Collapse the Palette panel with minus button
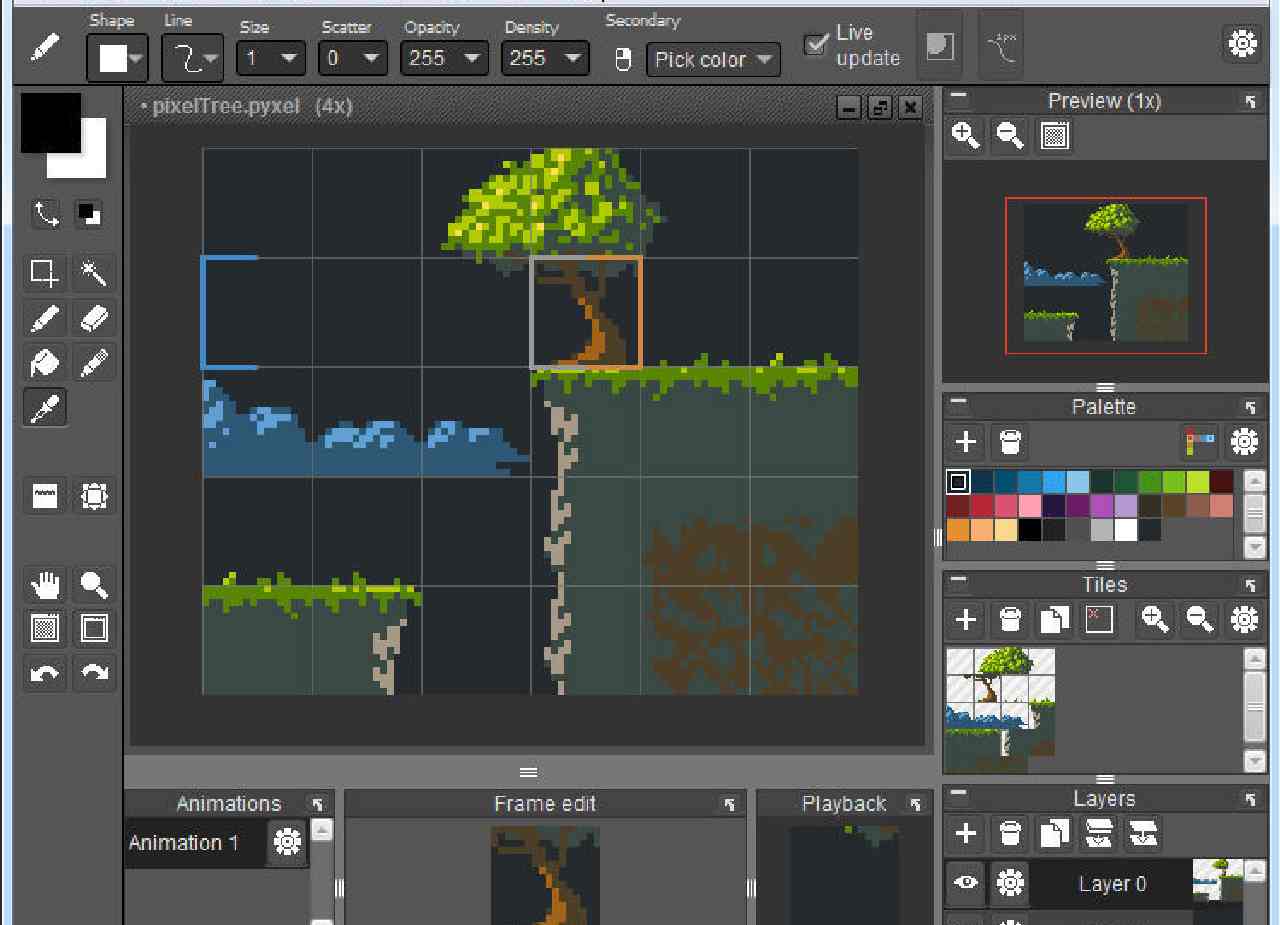 pyautogui.click(x=958, y=404)
